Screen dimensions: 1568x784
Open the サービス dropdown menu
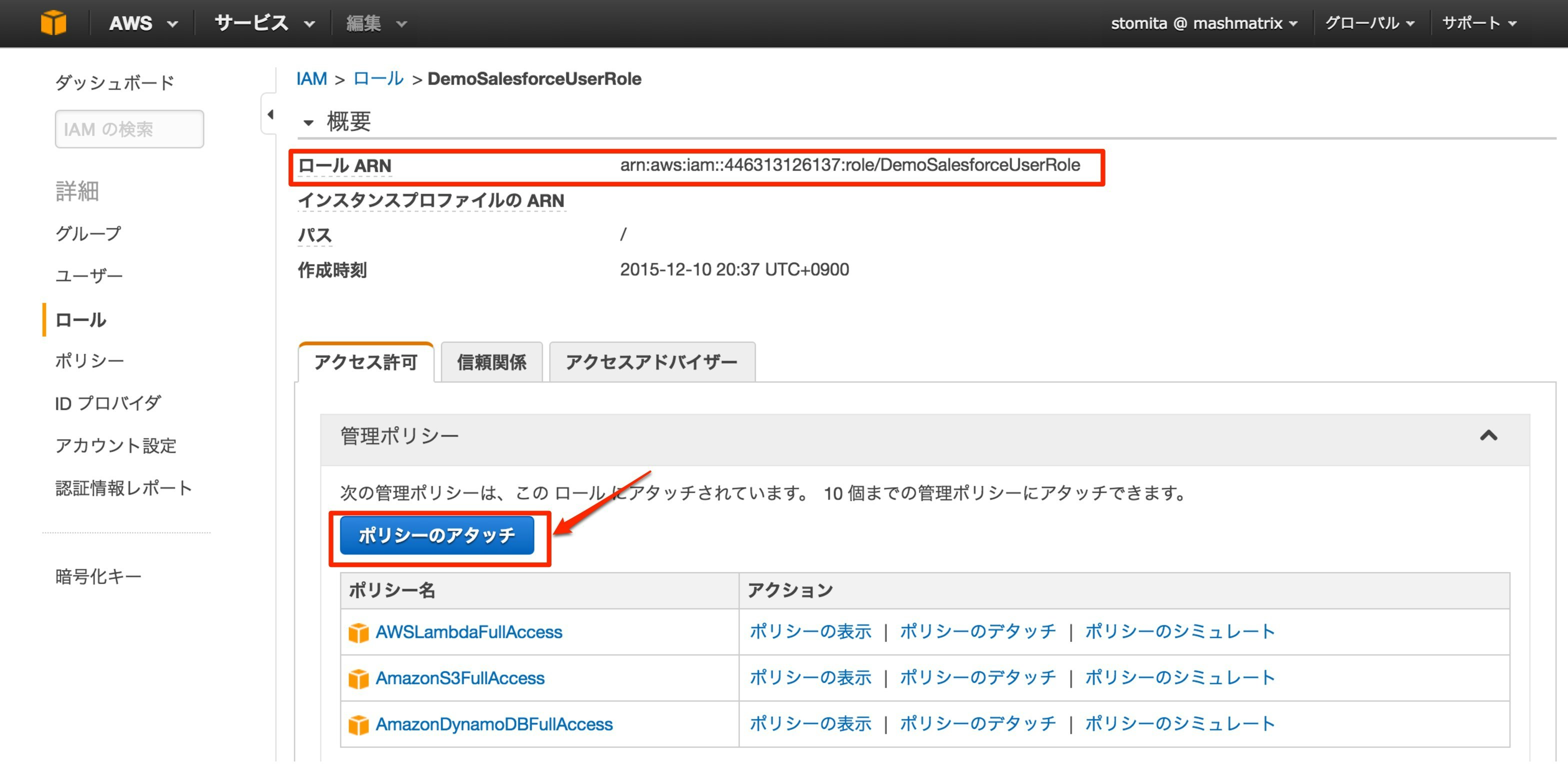coord(265,23)
